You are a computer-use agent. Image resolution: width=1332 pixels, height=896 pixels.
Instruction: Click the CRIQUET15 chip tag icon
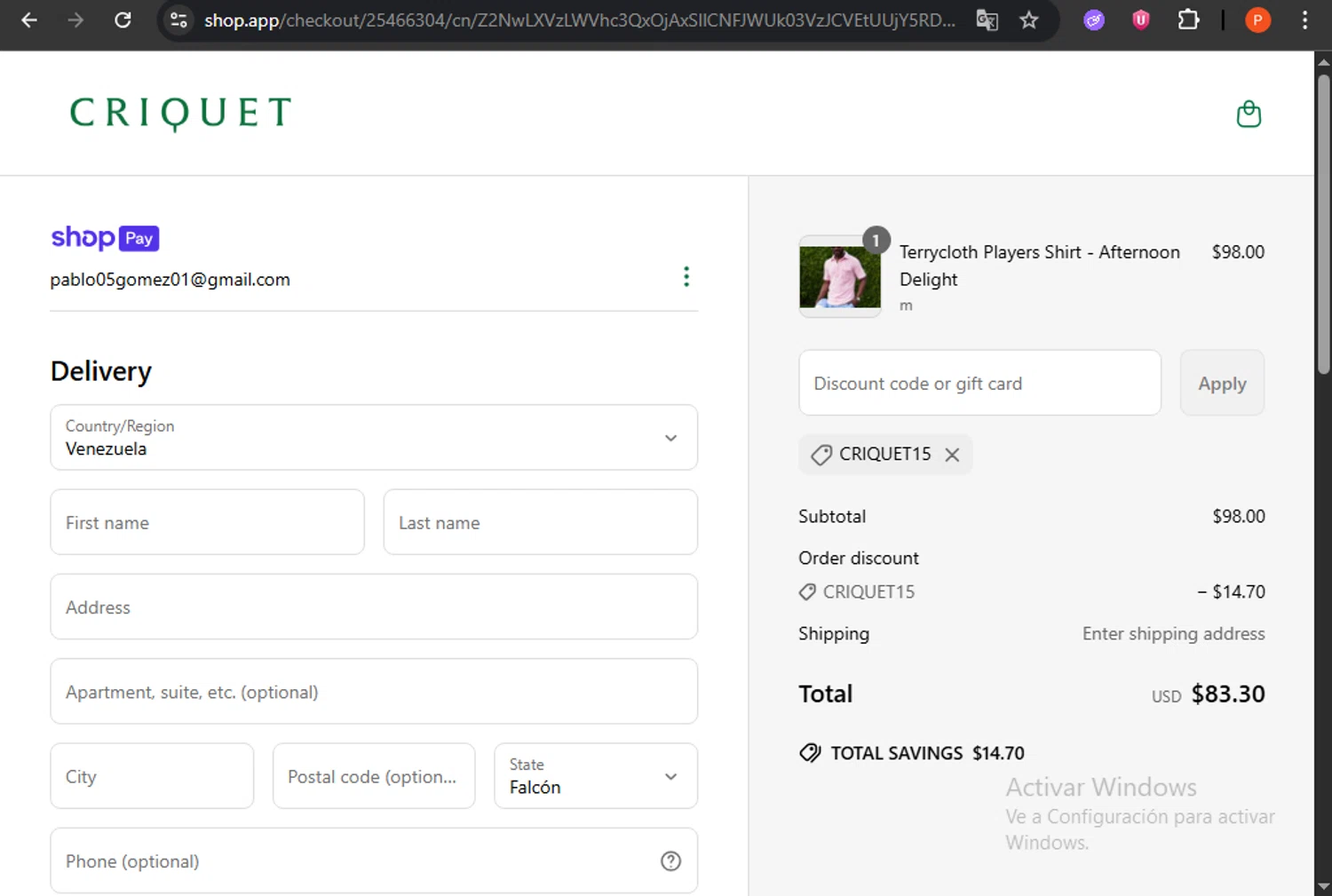click(821, 455)
